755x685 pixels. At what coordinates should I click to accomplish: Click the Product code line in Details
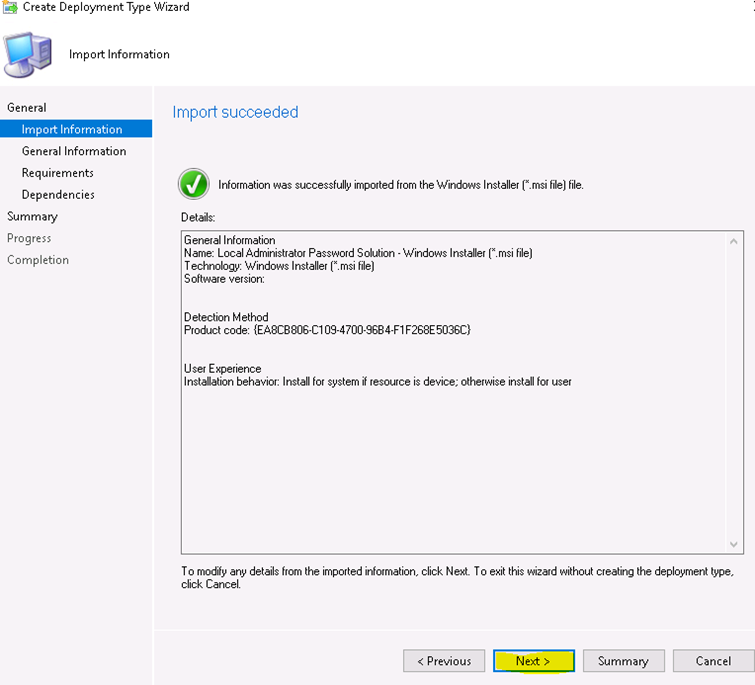(x=327, y=330)
